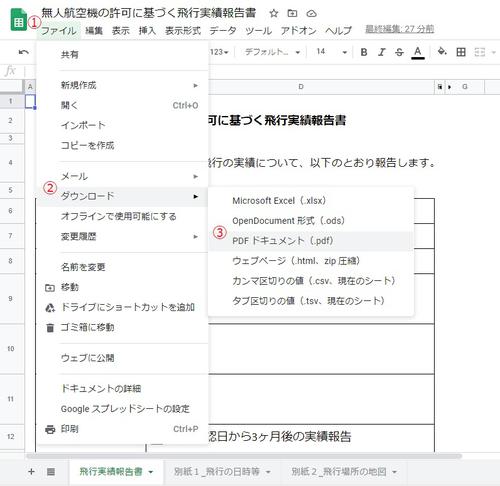Open the ヘルプ menu
Image resolution: width=500 pixels, height=486 pixels.
(338, 31)
